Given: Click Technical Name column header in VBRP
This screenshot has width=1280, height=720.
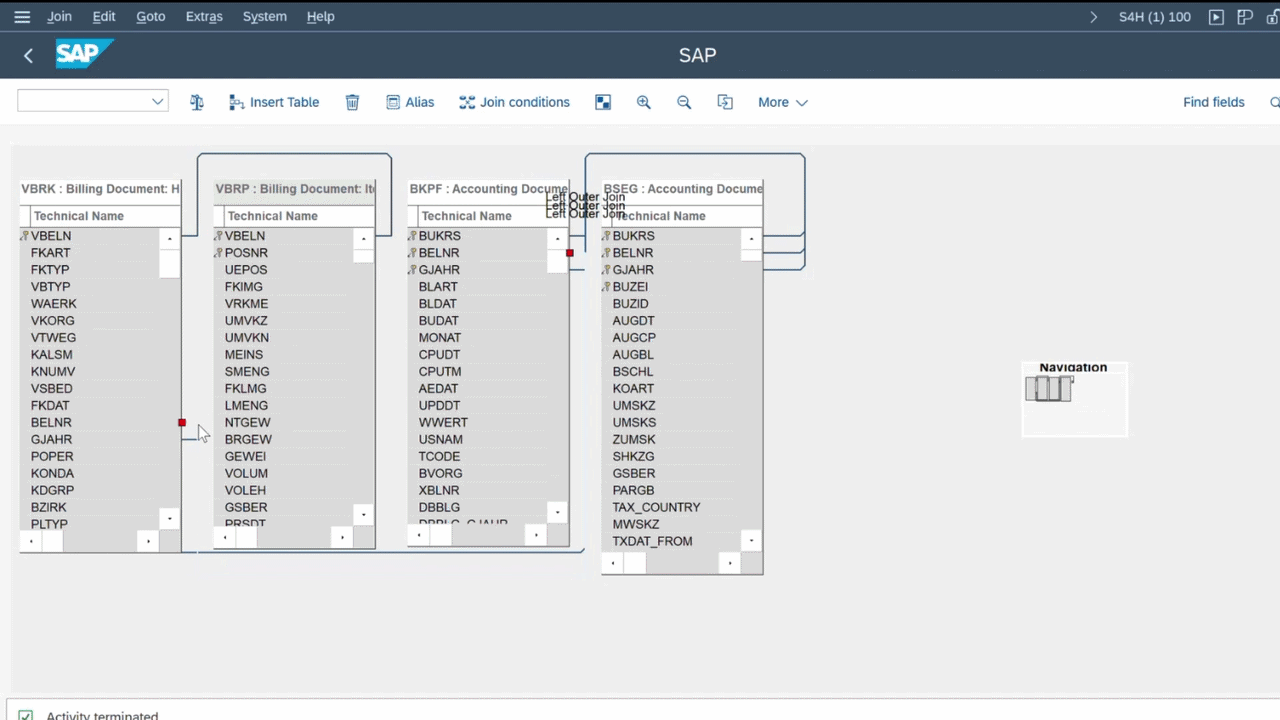Looking at the screenshot, I should tap(273, 216).
